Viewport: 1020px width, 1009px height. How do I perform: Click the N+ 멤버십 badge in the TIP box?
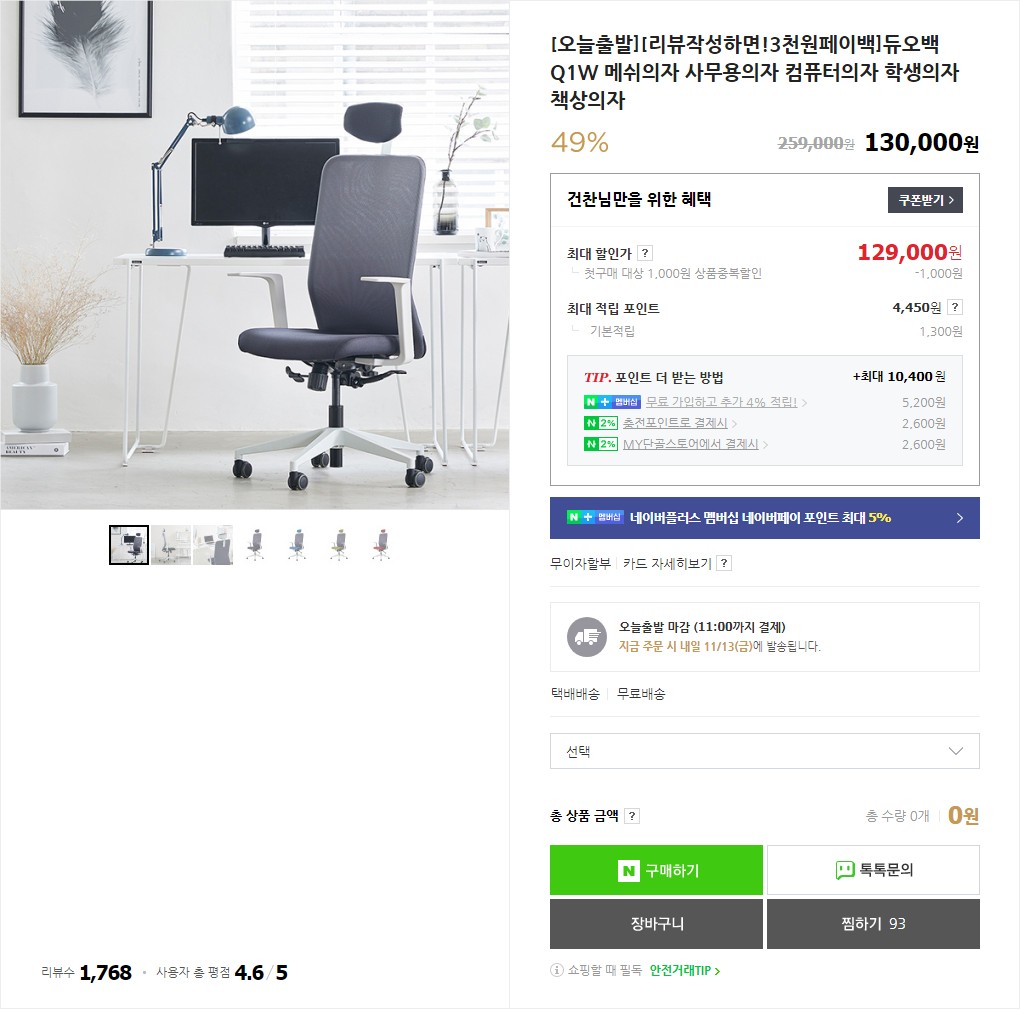tap(612, 402)
